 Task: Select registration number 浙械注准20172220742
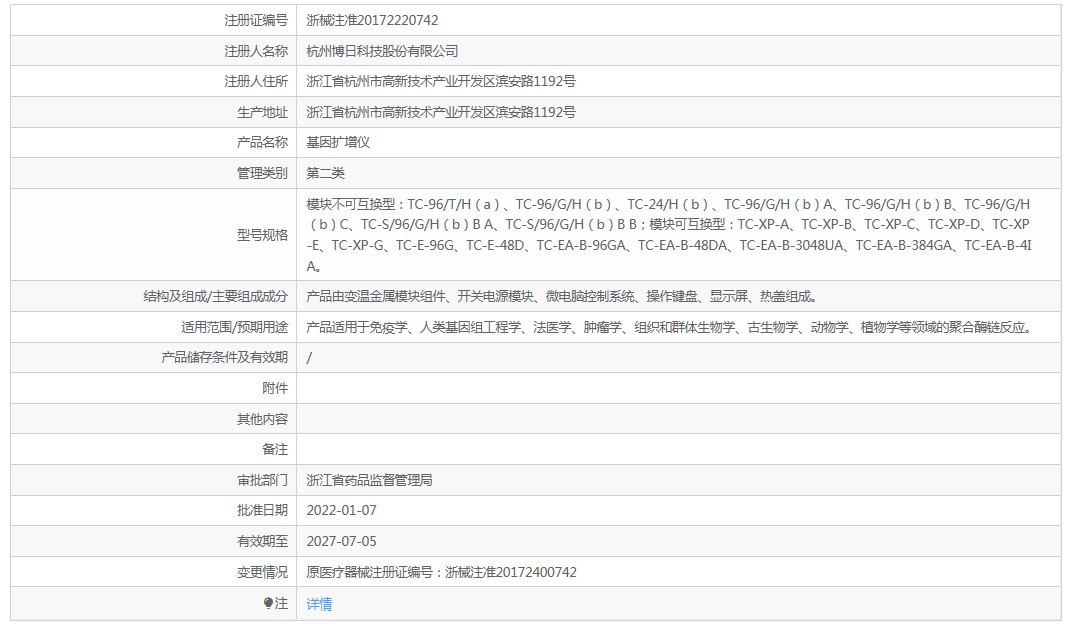(x=372, y=20)
